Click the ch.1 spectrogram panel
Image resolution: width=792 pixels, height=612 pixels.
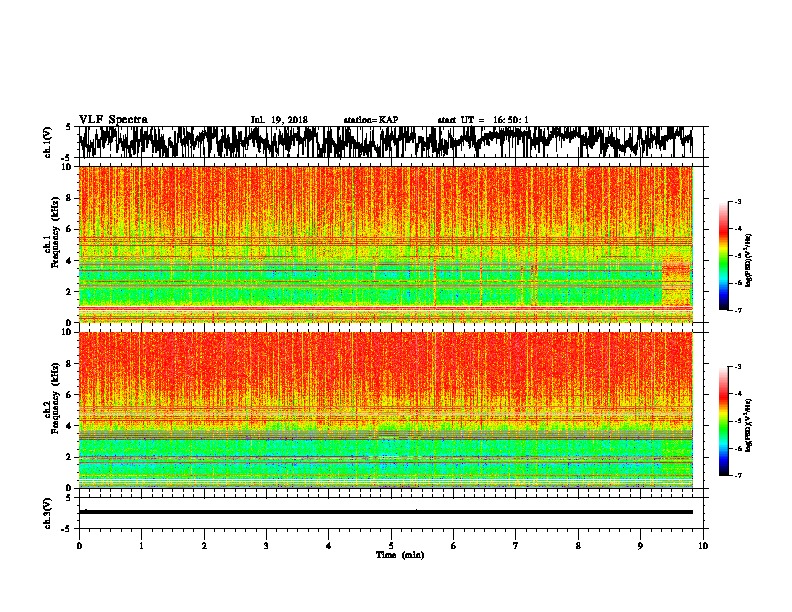385,244
